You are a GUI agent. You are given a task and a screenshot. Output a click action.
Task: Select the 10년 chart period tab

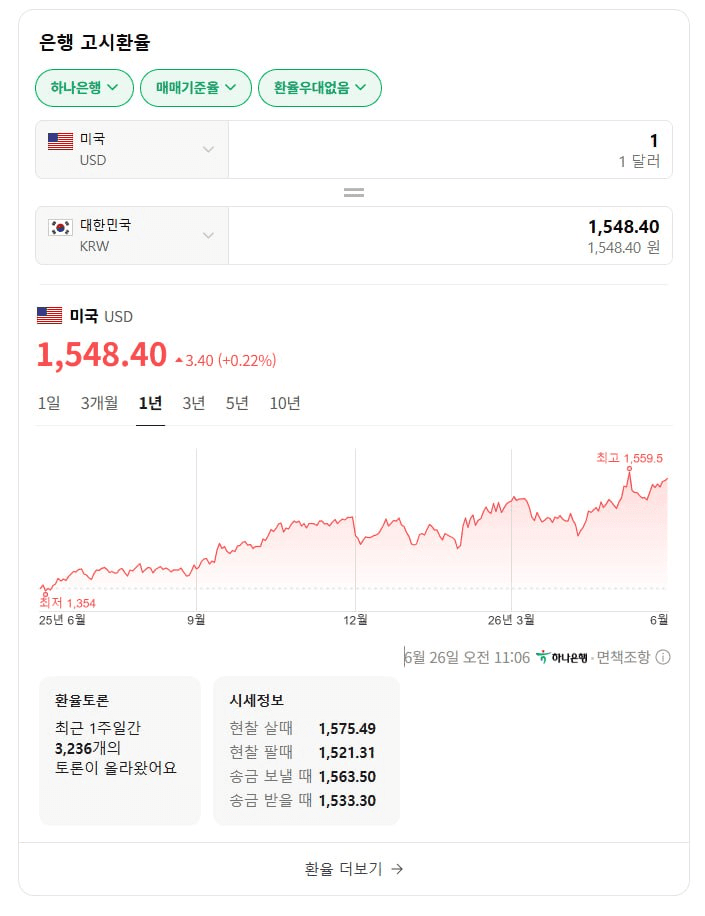pos(285,403)
